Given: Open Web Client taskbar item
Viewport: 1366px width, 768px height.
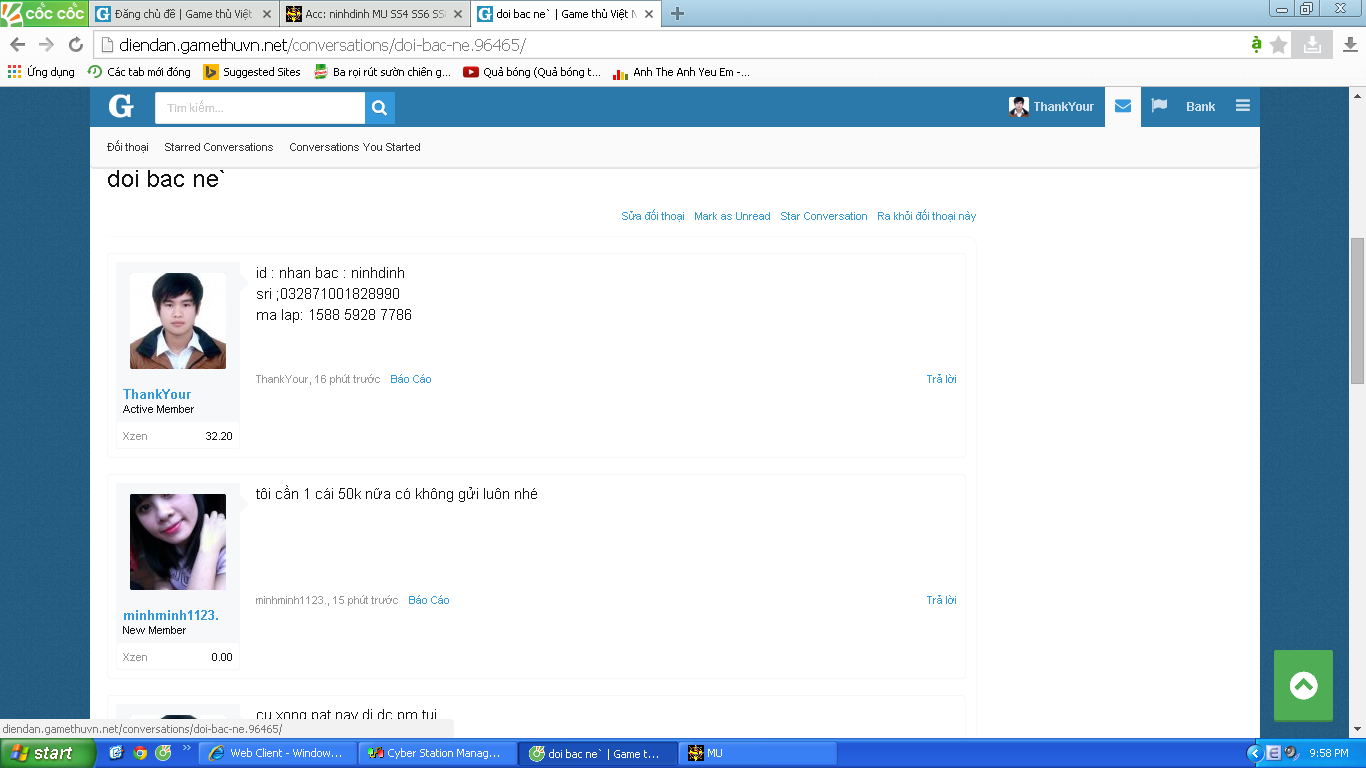Looking at the screenshot, I should [x=277, y=753].
